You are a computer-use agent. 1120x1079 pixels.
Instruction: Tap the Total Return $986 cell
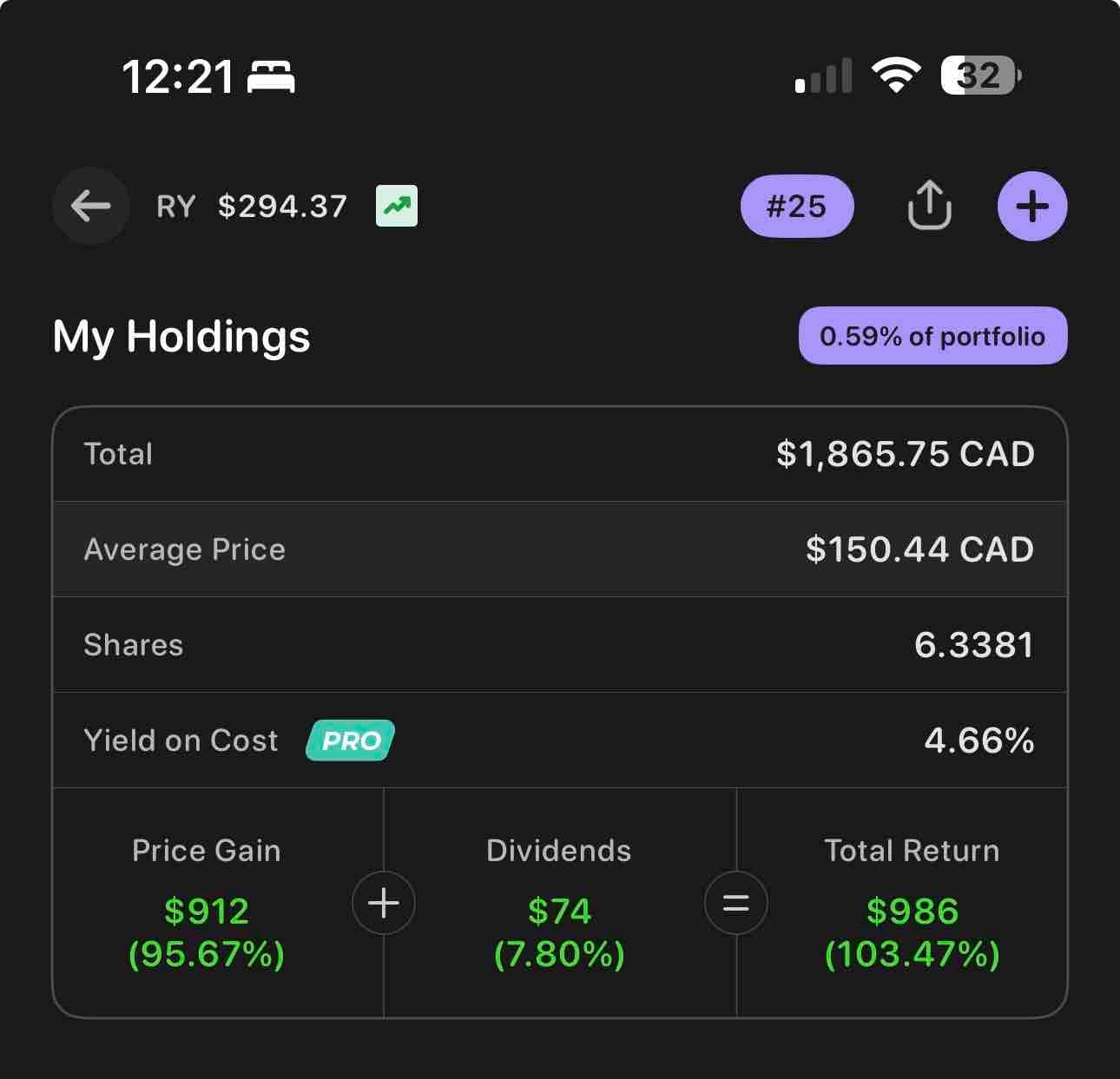(912, 903)
